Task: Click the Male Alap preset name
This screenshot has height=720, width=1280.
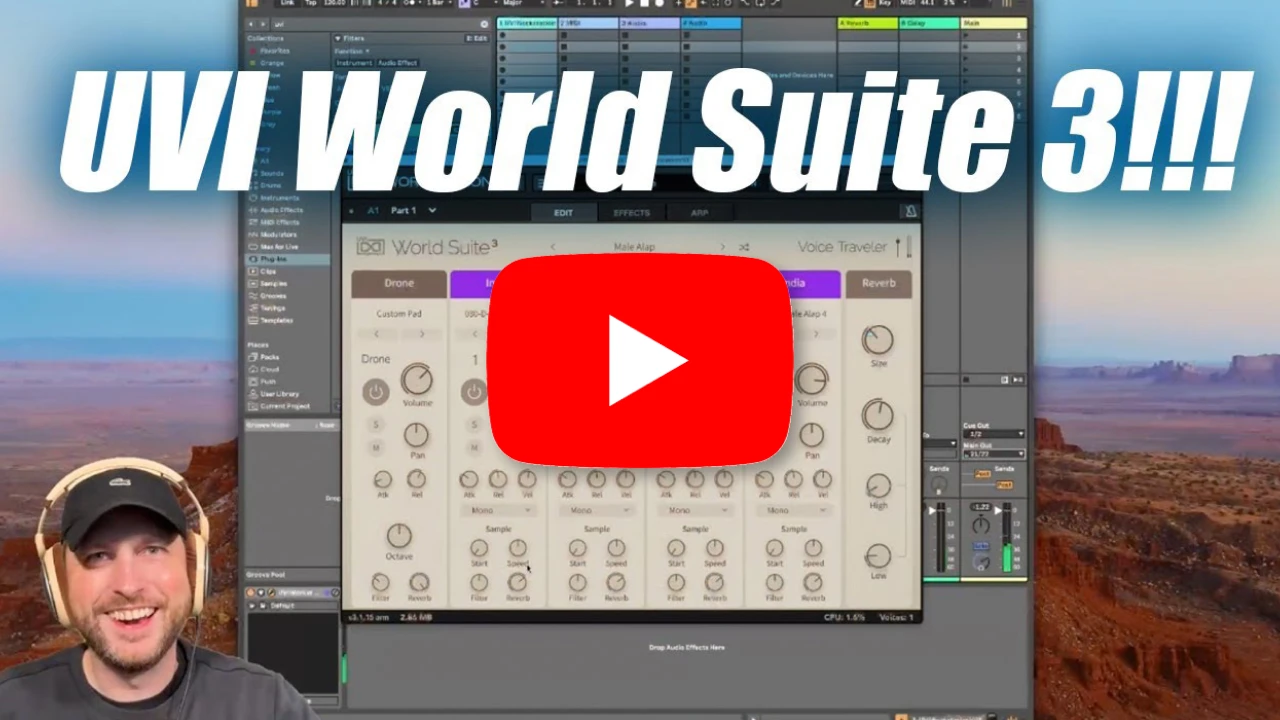Action: click(634, 247)
